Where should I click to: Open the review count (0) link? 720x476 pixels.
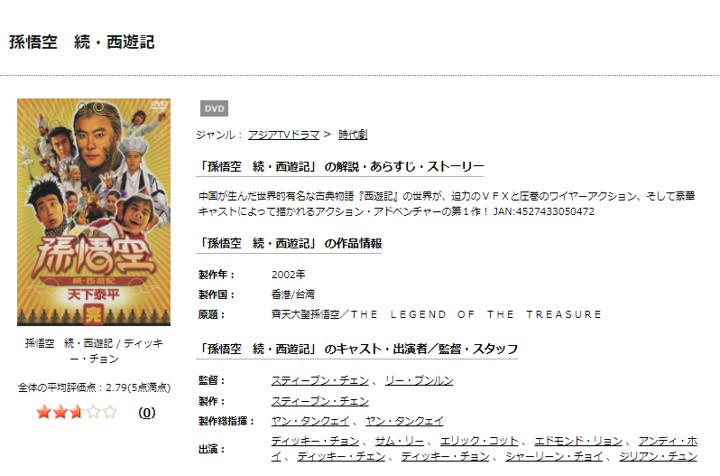click(146, 412)
